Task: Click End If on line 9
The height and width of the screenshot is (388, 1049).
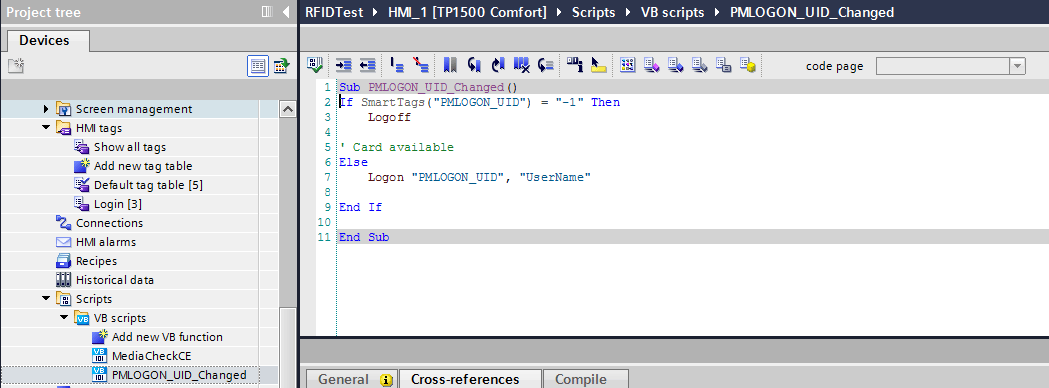Action: coord(361,207)
